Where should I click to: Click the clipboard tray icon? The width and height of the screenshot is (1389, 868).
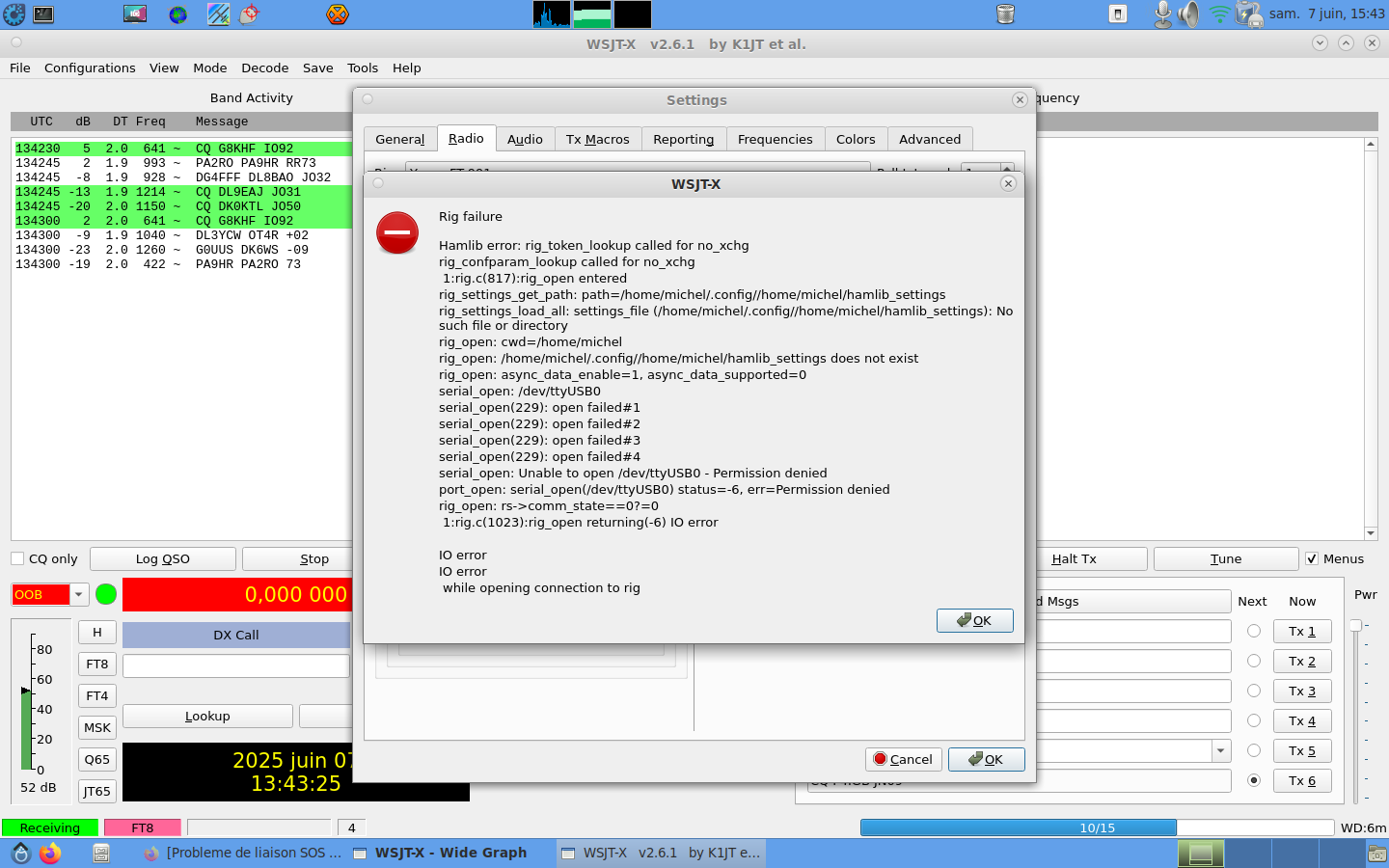pos(1118,14)
